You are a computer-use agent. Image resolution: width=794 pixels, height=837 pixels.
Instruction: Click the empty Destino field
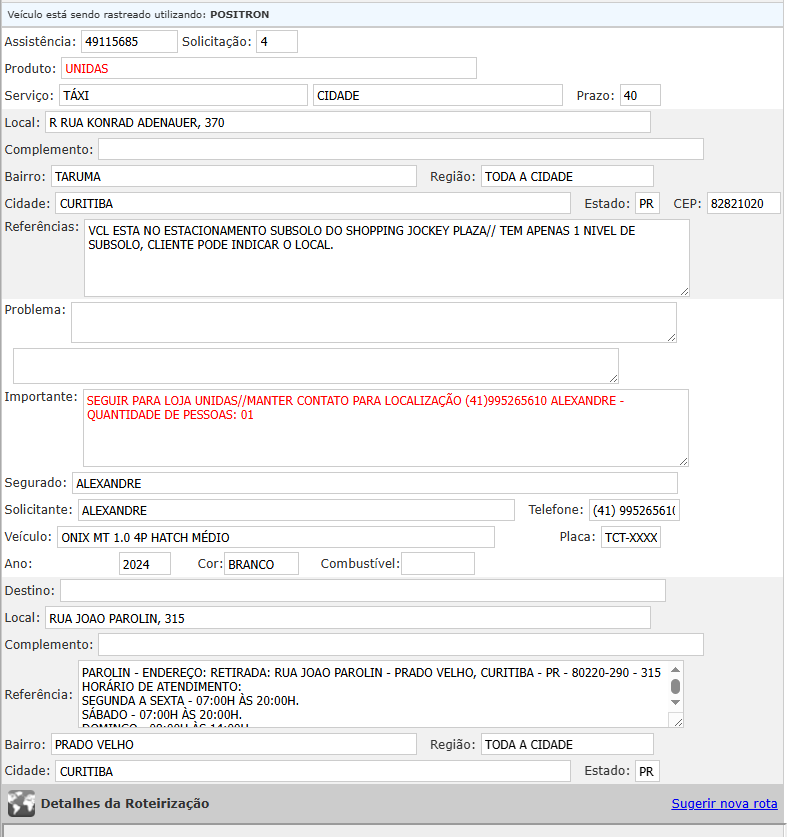tap(362, 590)
